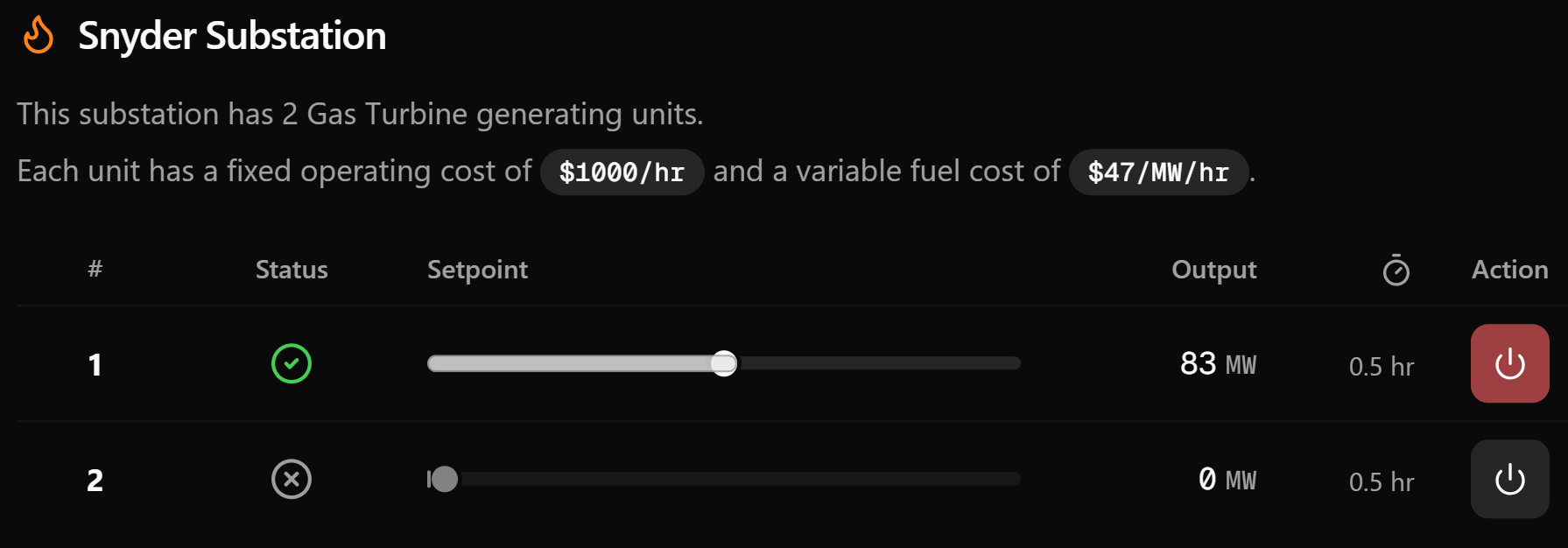This screenshot has height=548, width=1568.
Task: Click the orange flame icon beside Snyder Substation
Action: coord(39,36)
